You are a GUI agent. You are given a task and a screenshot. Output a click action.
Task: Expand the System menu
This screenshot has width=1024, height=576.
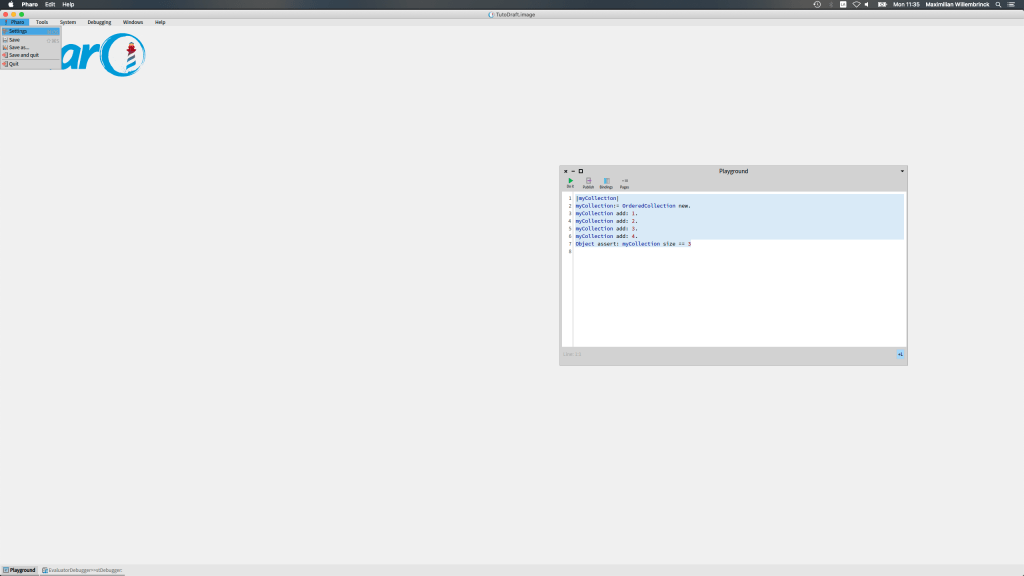click(67, 22)
